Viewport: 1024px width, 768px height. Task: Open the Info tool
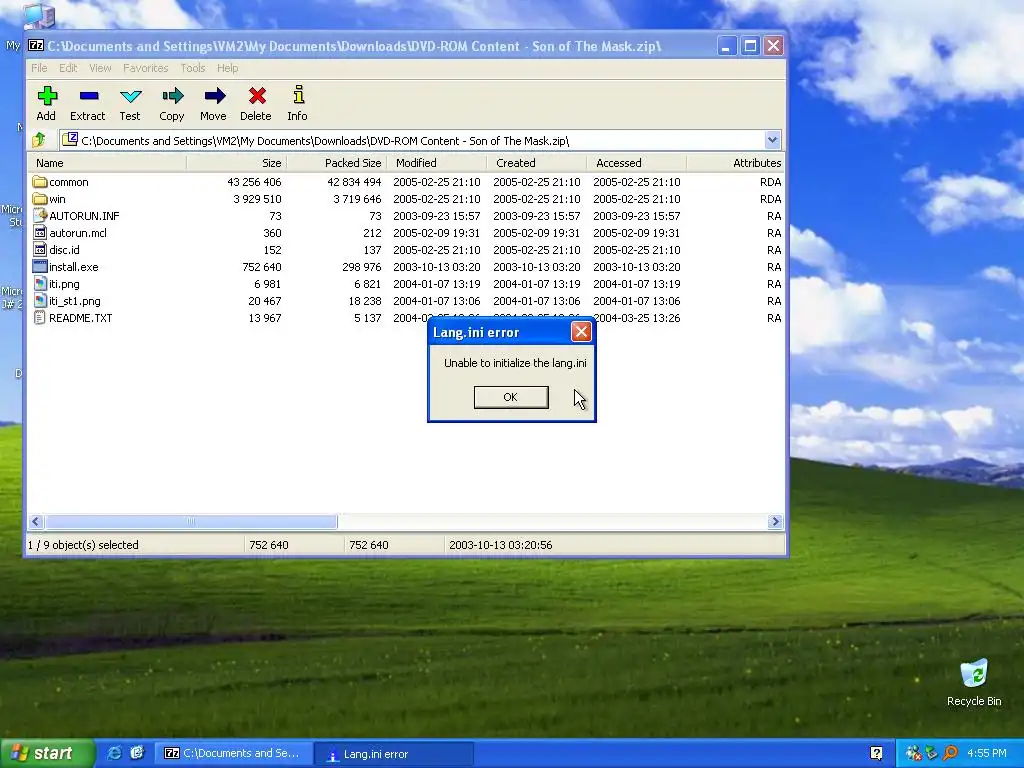[298, 95]
